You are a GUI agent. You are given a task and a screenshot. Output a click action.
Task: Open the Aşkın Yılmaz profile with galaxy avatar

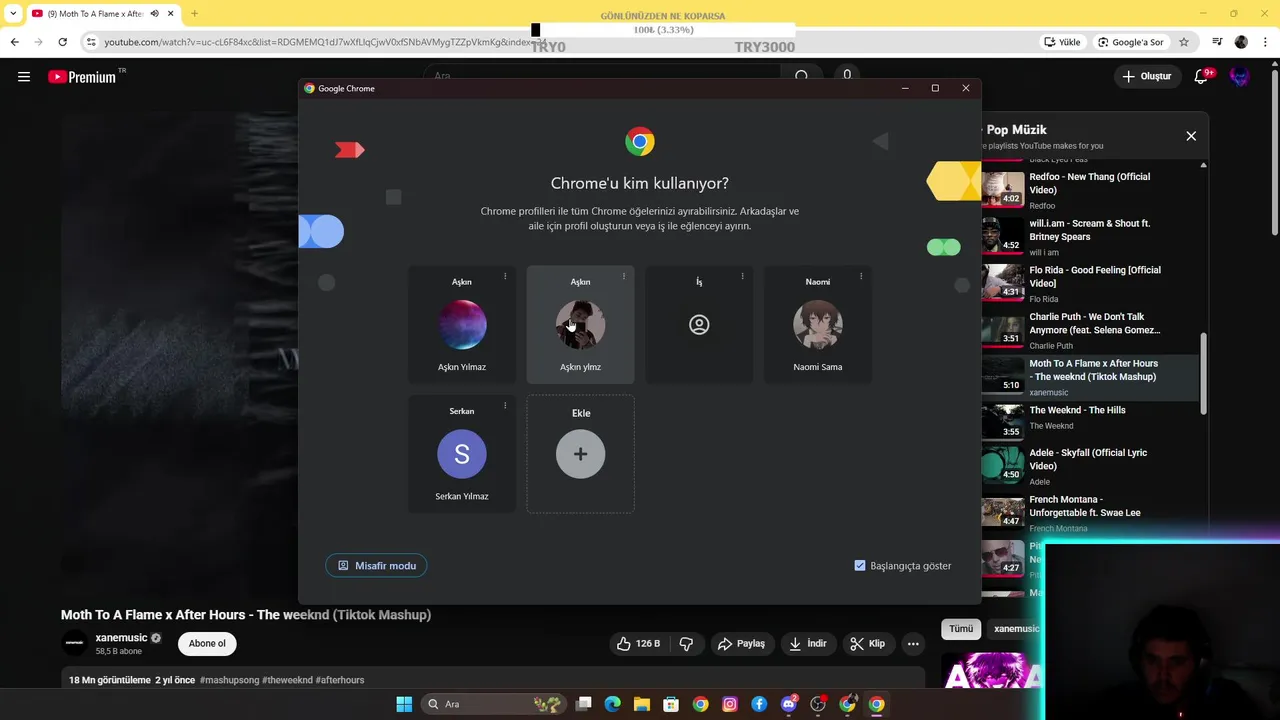(461, 325)
